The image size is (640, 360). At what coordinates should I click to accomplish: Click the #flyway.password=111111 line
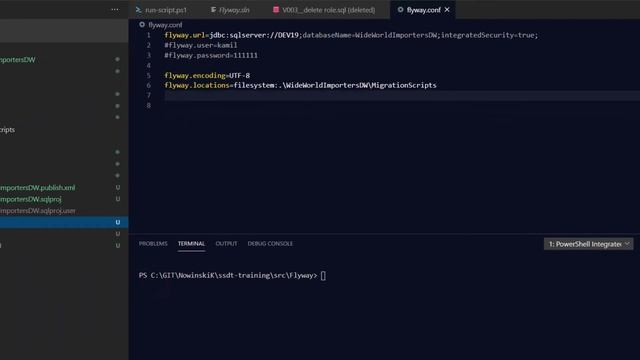click(211, 55)
